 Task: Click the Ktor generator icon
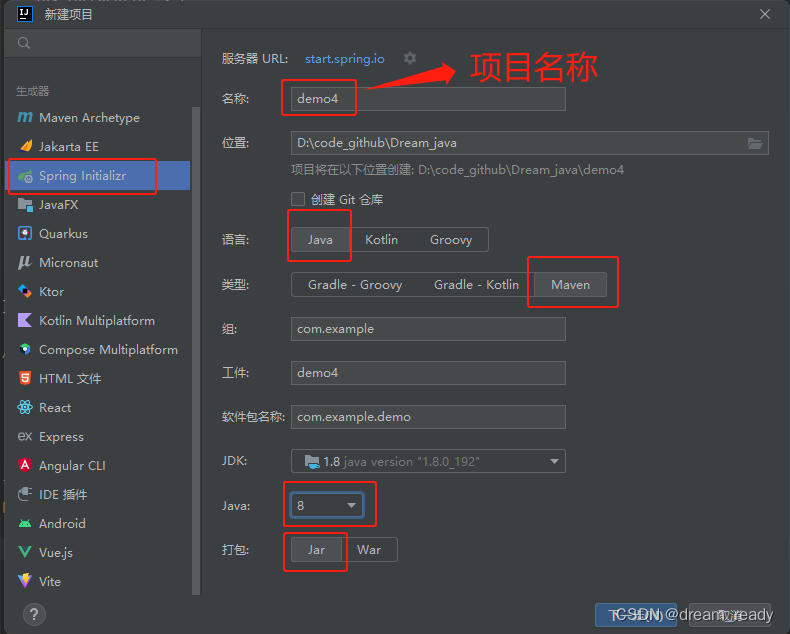pyautogui.click(x=25, y=291)
